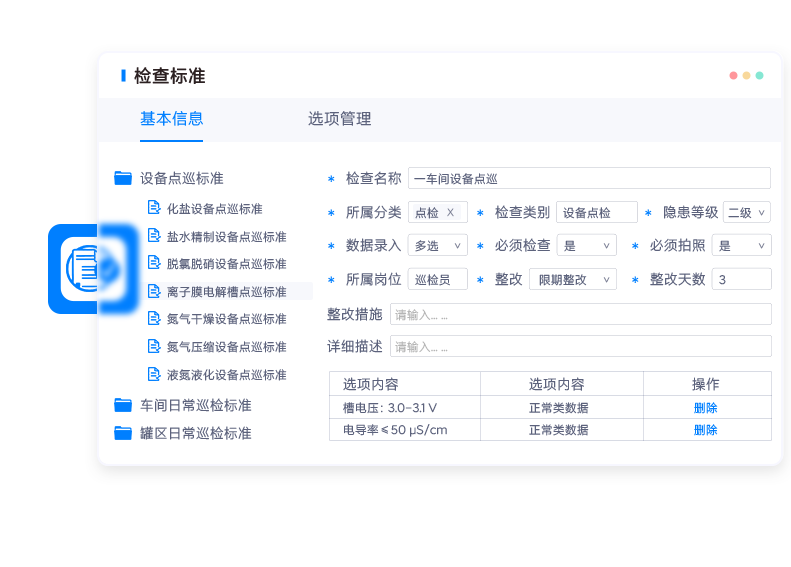Click document icon beside 脱氯脱硝设备点巡标准
The image size is (791, 567).
click(154, 263)
